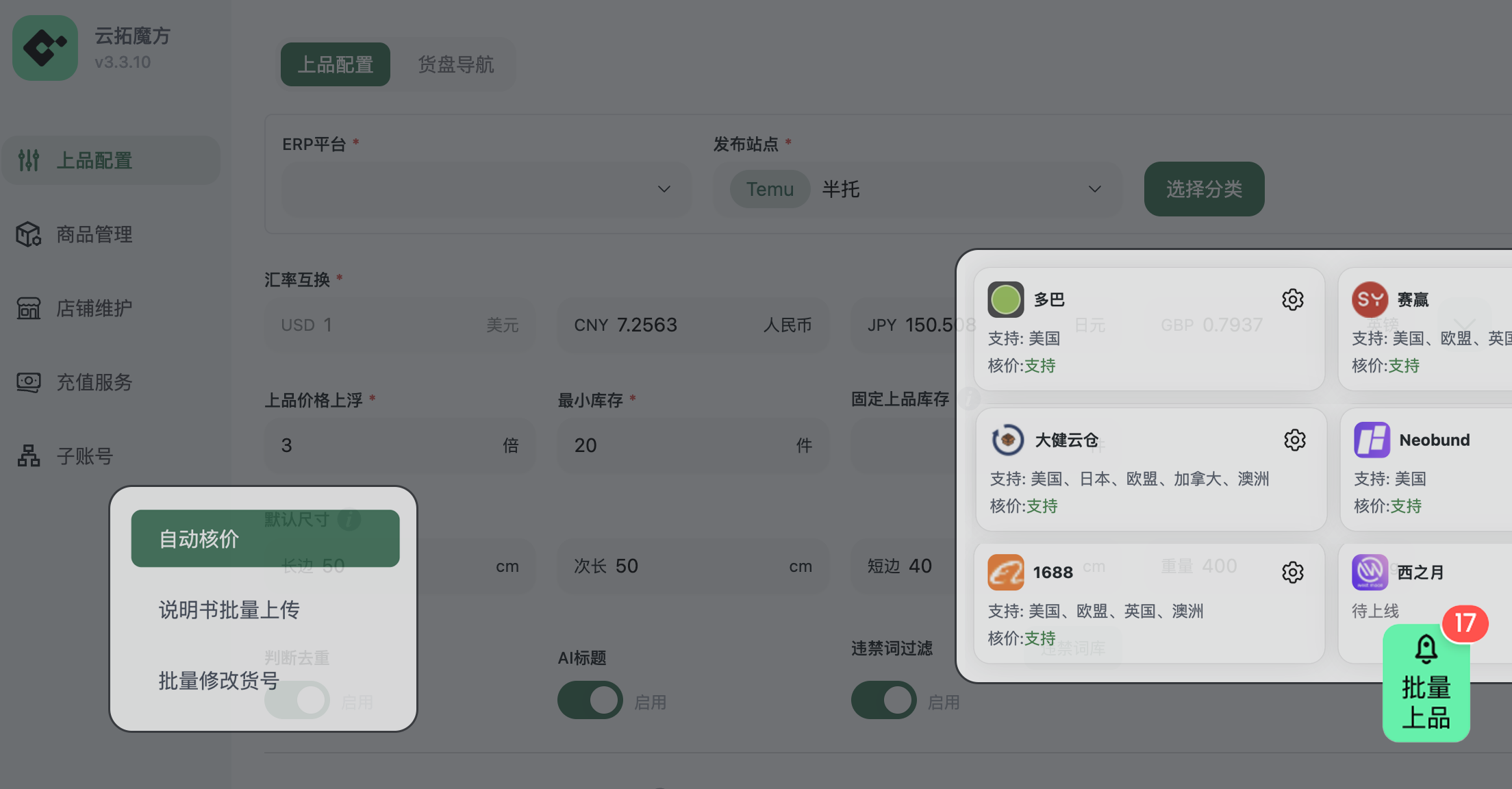This screenshot has height=789, width=1512.
Task: Toggle the AI标题 switch
Action: tap(590, 700)
